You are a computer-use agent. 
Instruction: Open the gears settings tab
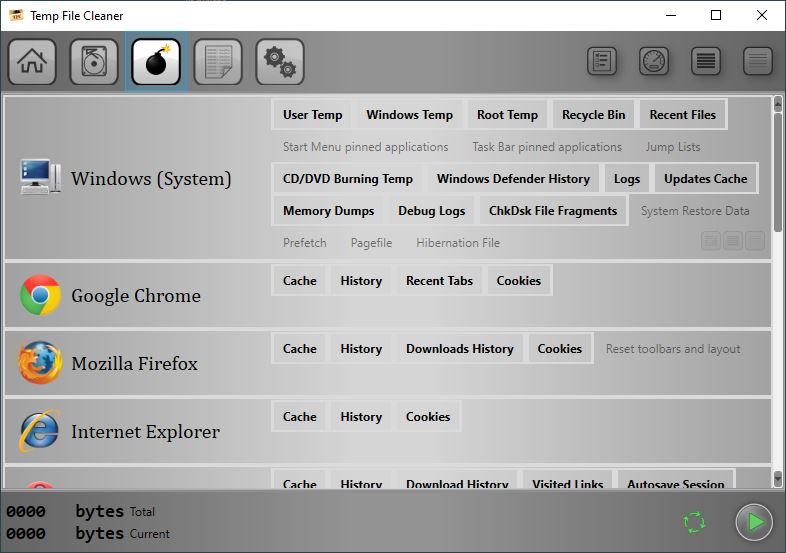280,62
